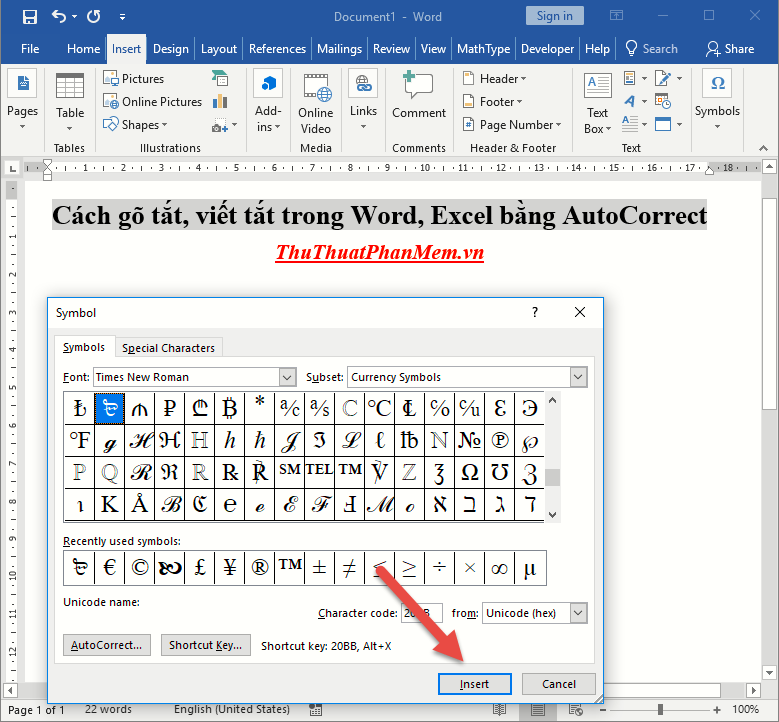This screenshot has height=722, width=779.
Task: Click the Symbol dialog help icon
Action: [535, 313]
